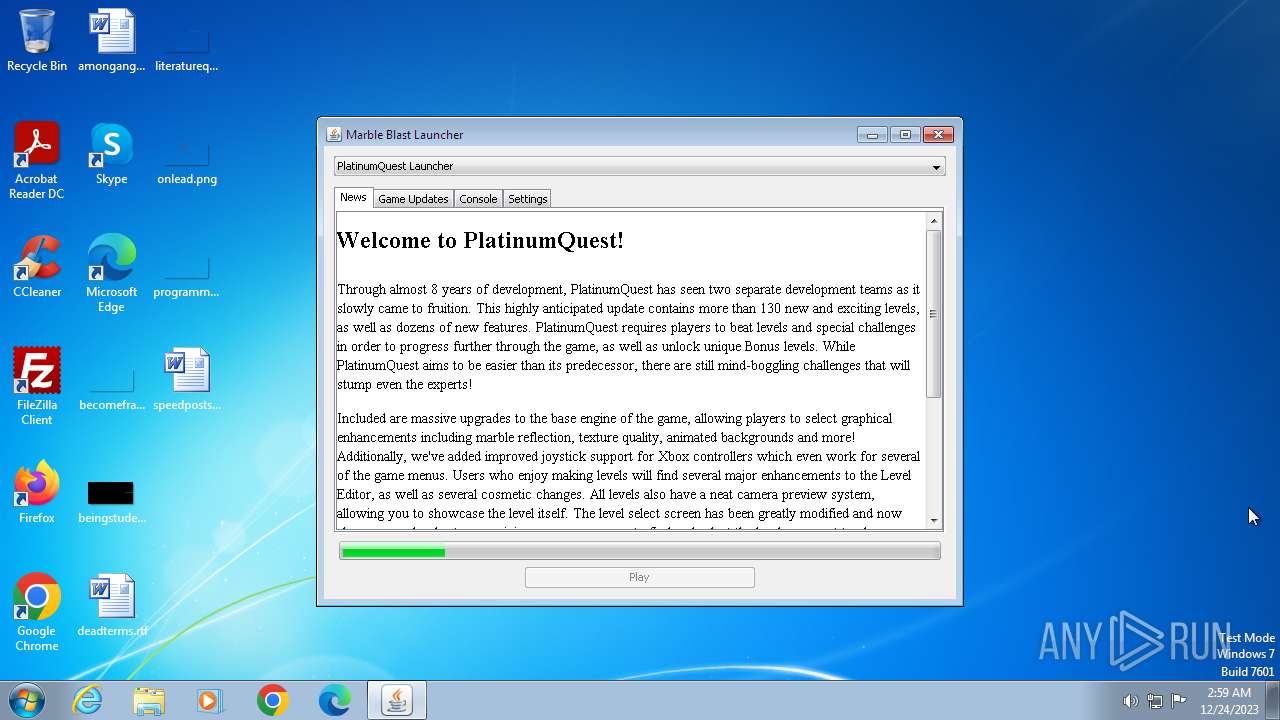Click the Play button
The width and height of the screenshot is (1280, 720).
tap(639, 577)
